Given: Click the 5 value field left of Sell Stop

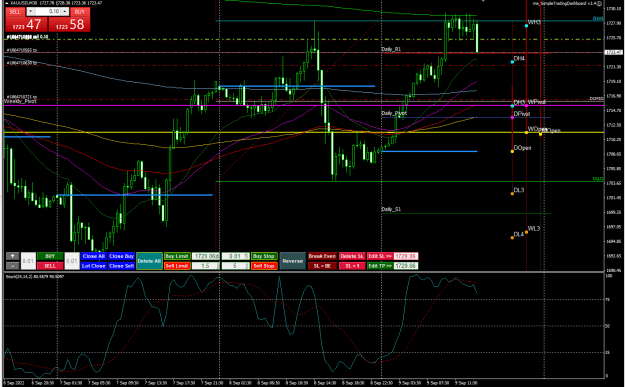Looking at the screenshot, I should click(x=236, y=266).
